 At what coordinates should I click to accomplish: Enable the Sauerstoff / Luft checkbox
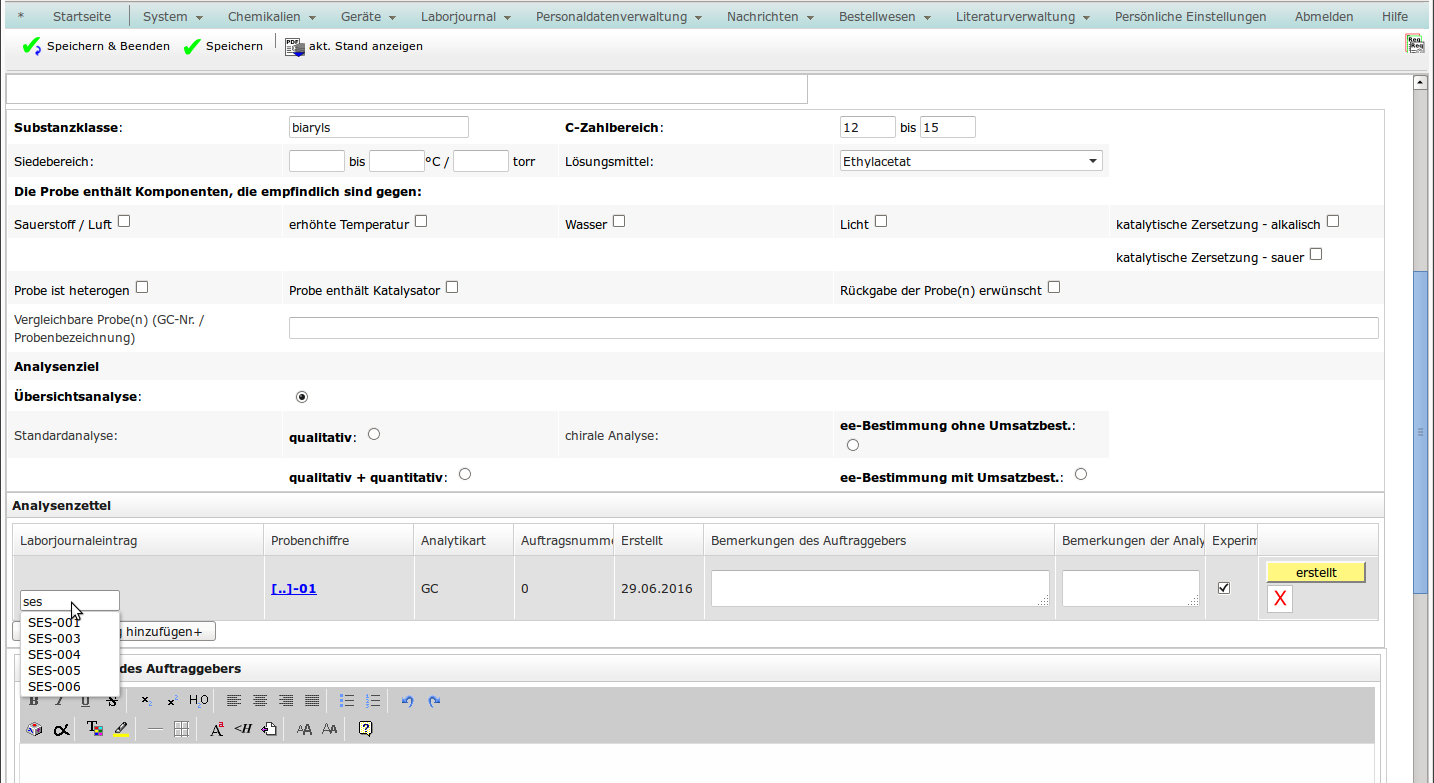tap(124, 222)
